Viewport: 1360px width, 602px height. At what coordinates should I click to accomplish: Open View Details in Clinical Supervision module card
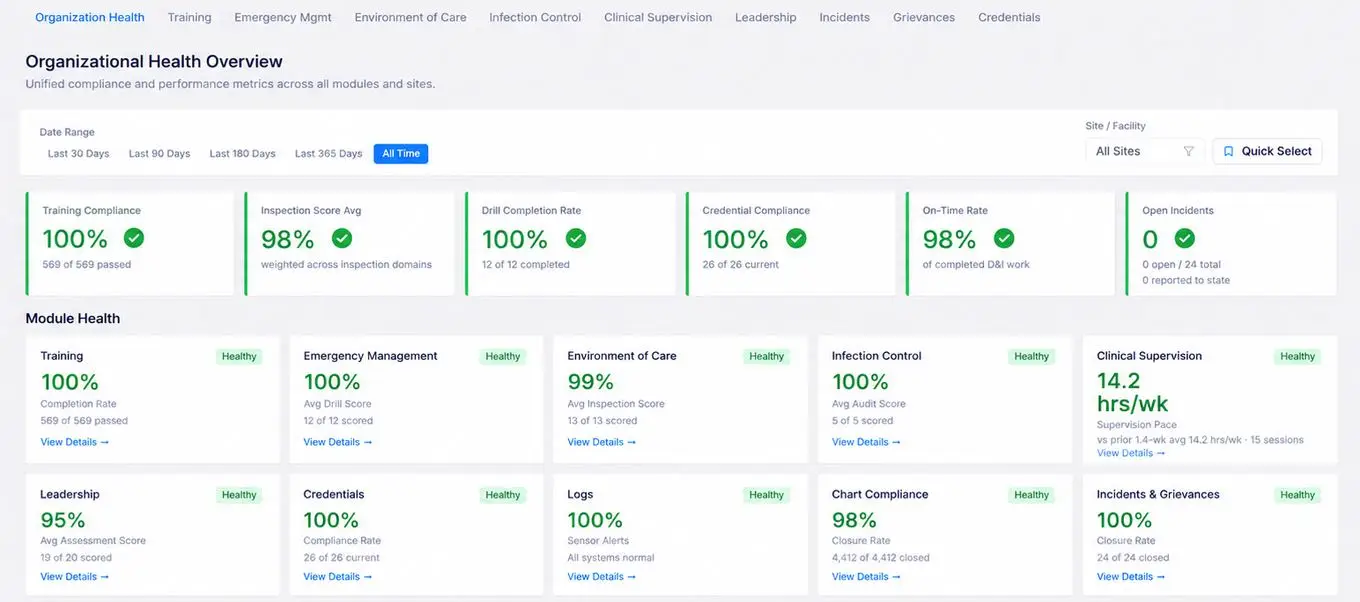1131,453
